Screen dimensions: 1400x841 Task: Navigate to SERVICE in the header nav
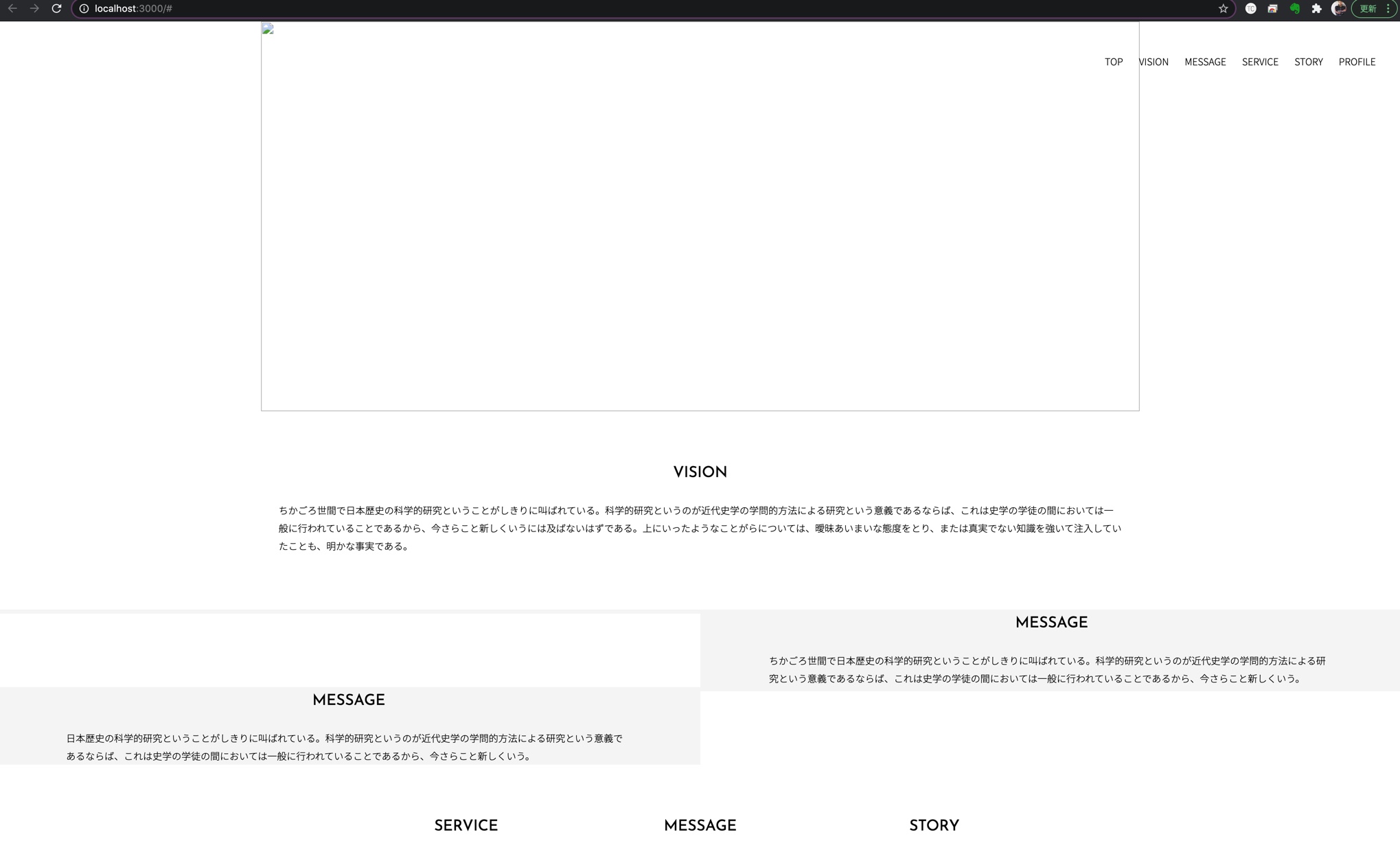pyautogui.click(x=1260, y=62)
